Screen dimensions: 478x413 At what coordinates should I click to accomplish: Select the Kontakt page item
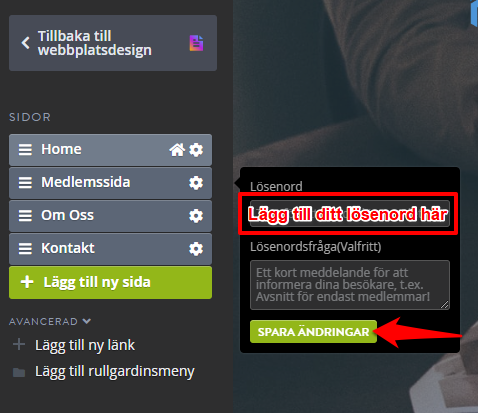110,249
